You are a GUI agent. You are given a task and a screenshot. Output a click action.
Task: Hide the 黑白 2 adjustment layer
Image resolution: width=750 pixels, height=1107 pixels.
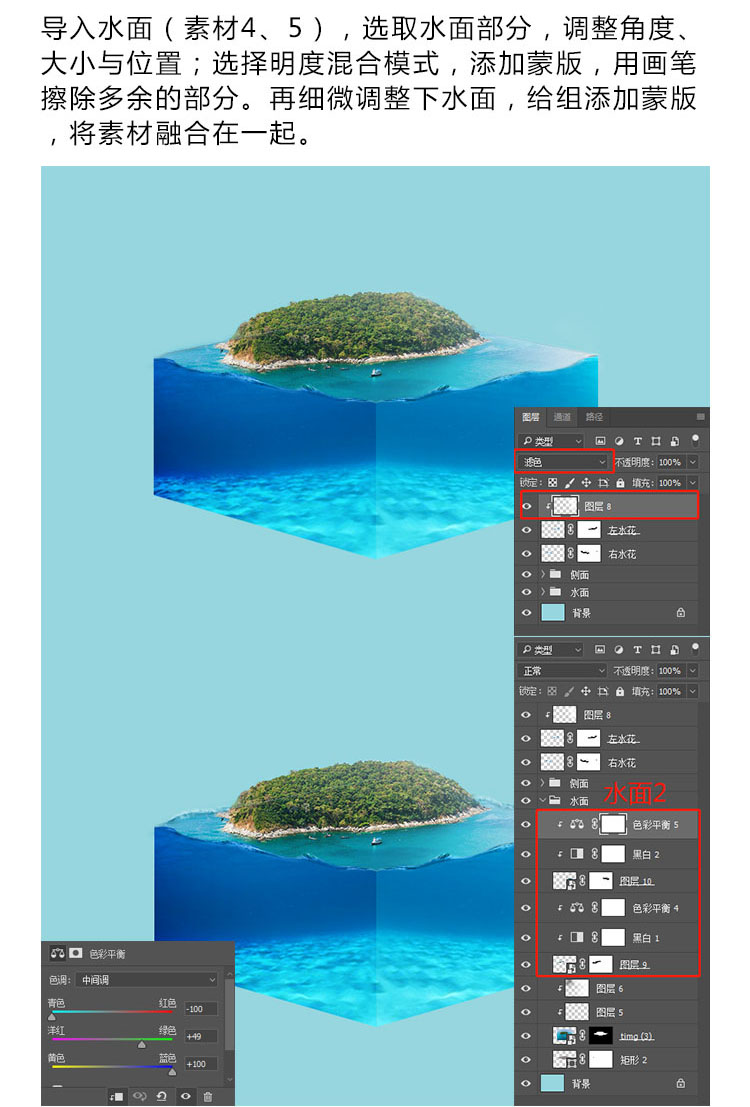click(x=526, y=854)
